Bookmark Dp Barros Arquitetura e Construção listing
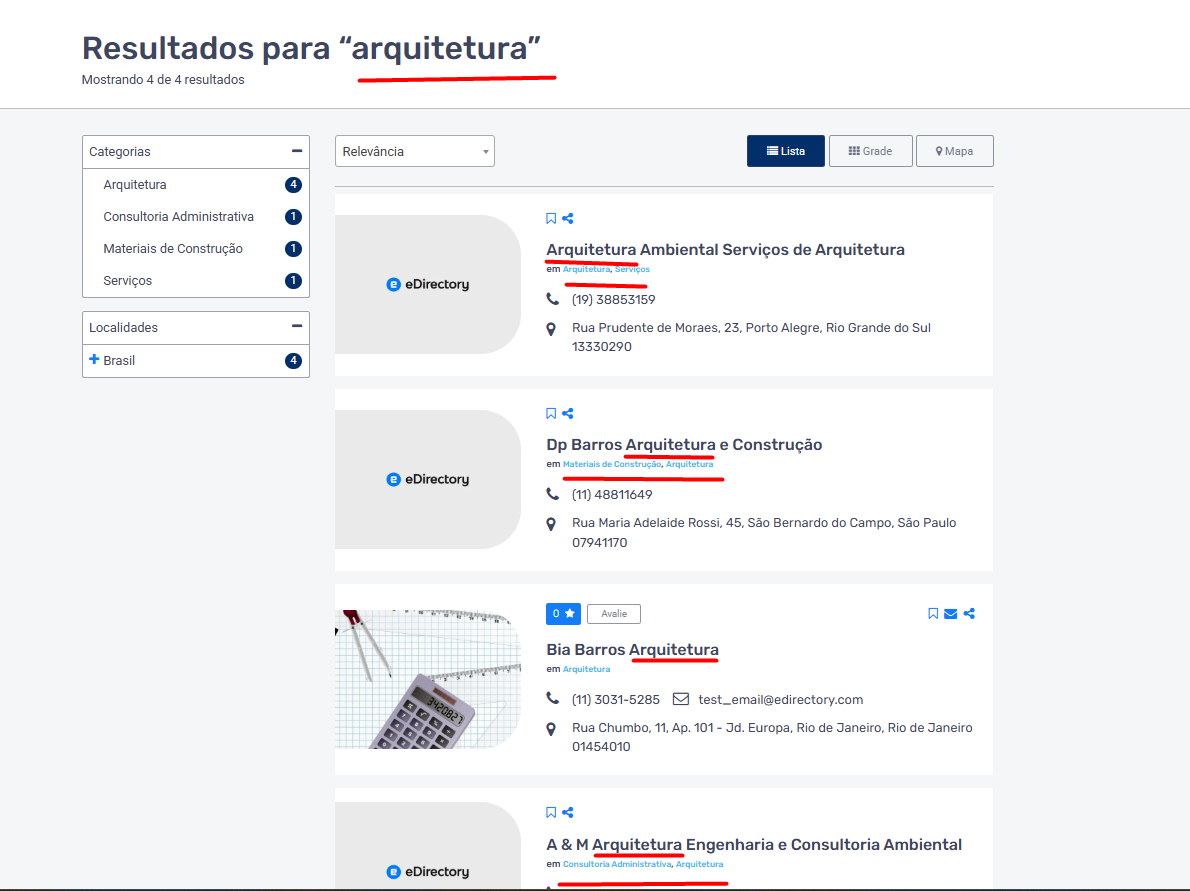The width and height of the screenshot is (1190, 891). click(x=551, y=414)
